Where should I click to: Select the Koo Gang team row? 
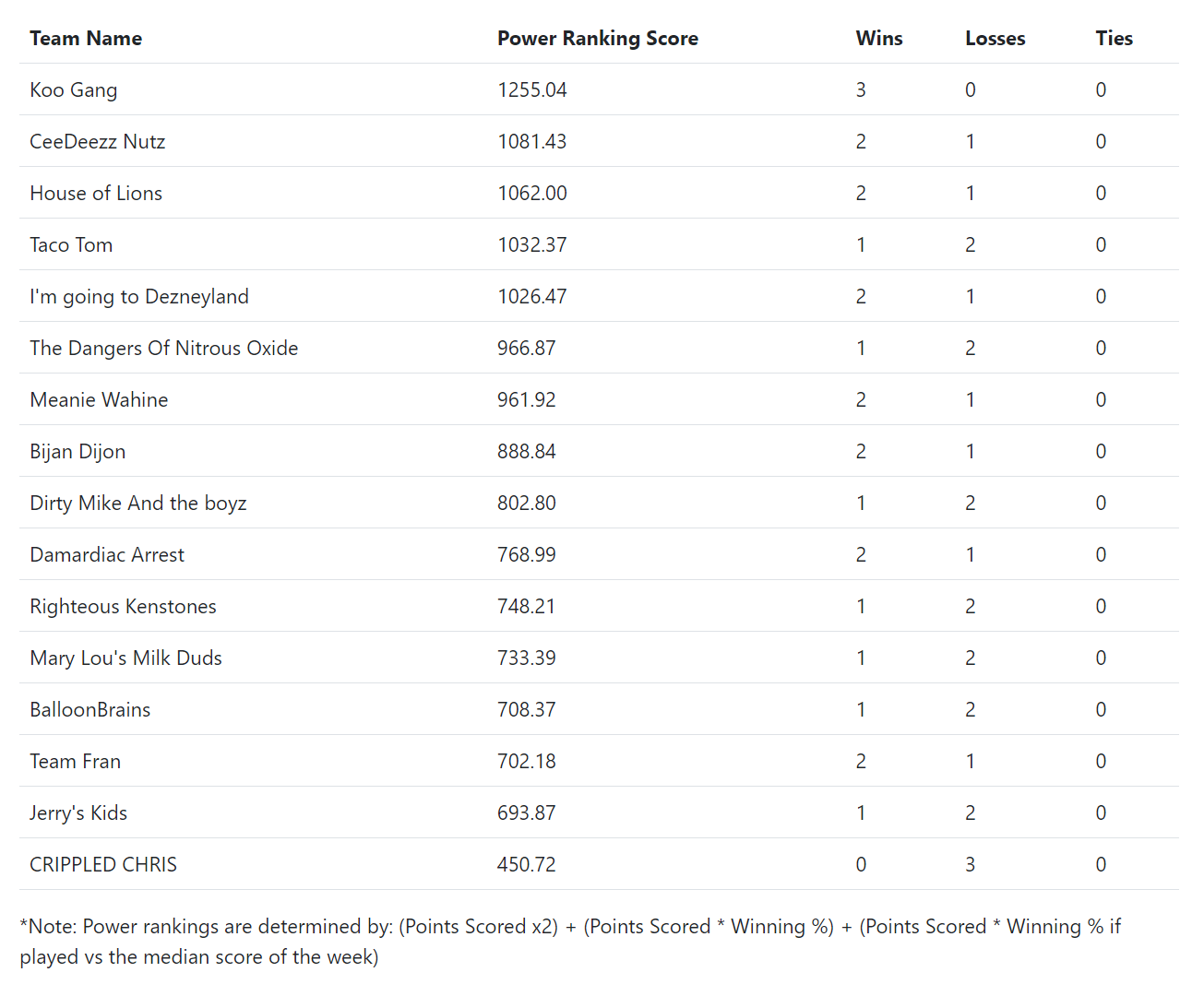click(599, 89)
